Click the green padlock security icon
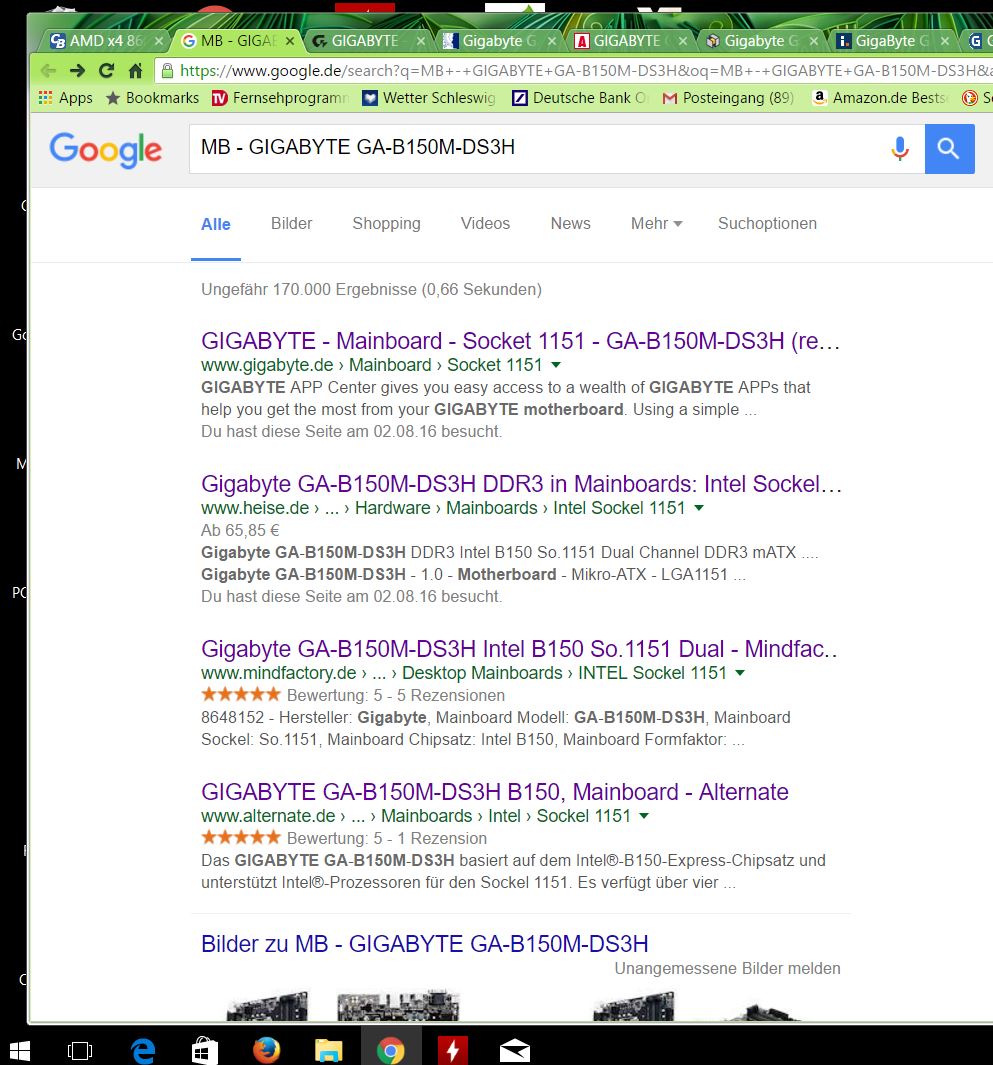Viewport: 993px width, 1065px height. (166, 70)
